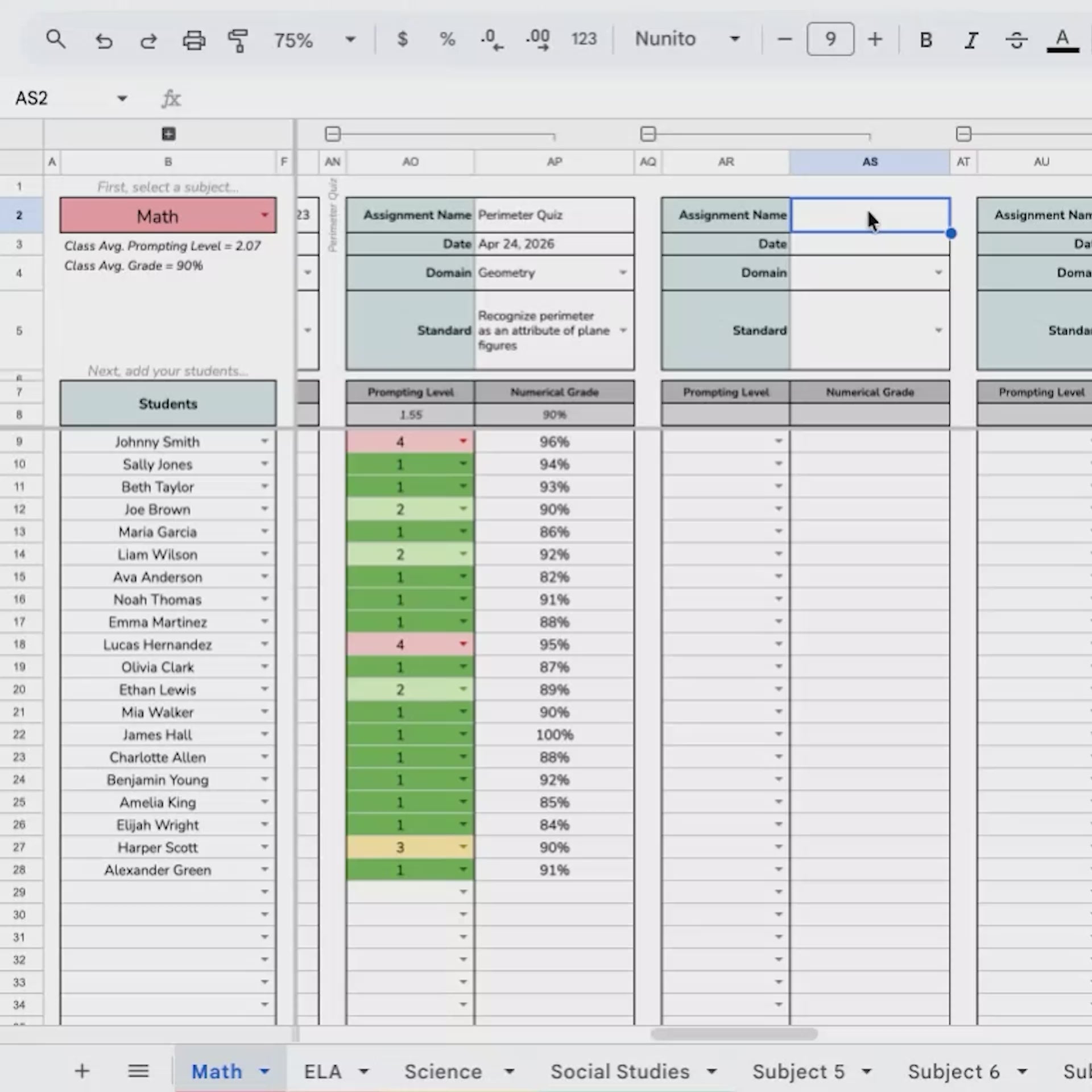Toggle italic formatting
The image size is (1092, 1092).
971,40
